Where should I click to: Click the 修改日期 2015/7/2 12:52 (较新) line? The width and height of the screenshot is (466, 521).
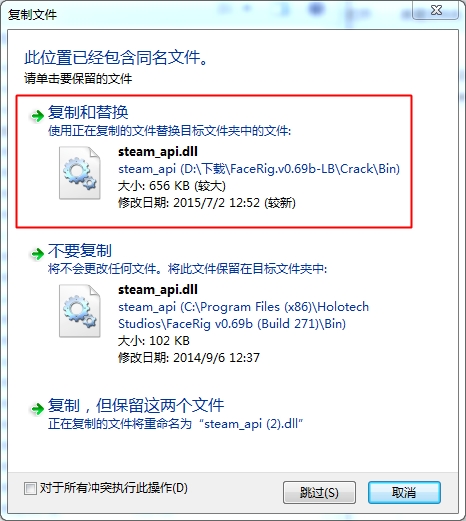click(207, 203)
